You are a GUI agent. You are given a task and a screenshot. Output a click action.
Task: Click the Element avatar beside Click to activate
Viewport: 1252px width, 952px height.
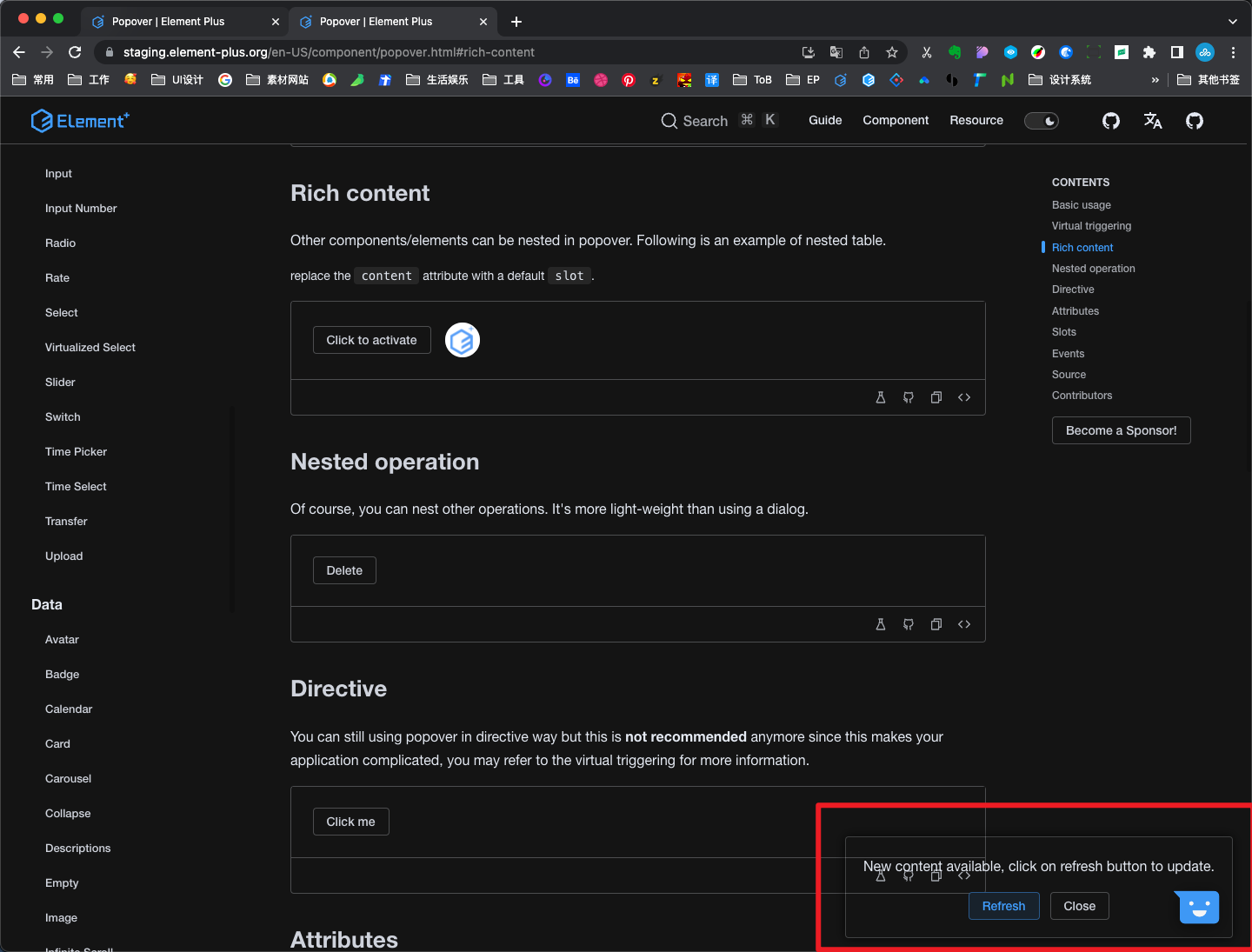coord(463,340)
